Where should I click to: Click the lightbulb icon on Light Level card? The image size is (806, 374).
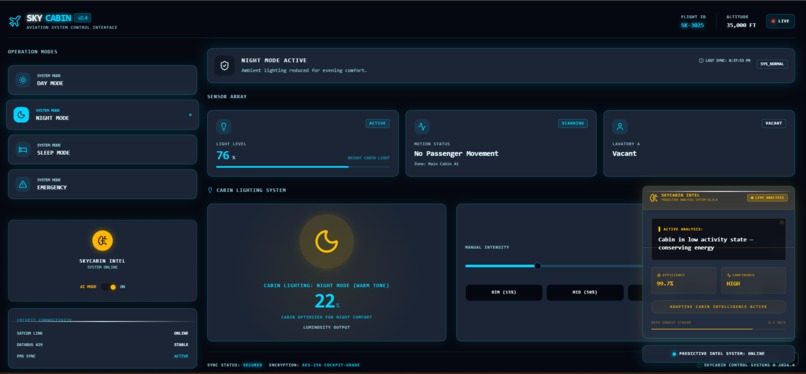tap(224, 126)
